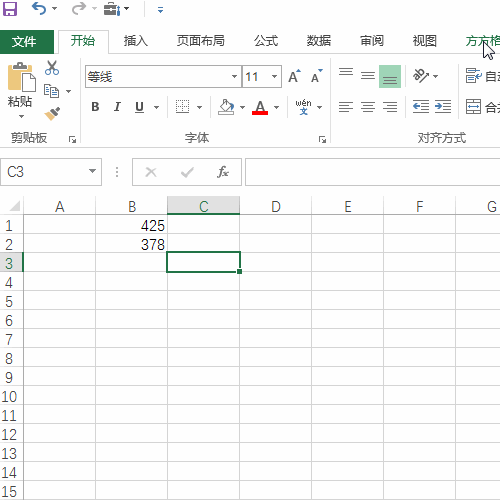This screenshot has height=500, width=500.
Task: Open the 等线 font name dropdown
Action: pyautogui.click(x=234, y=77)
